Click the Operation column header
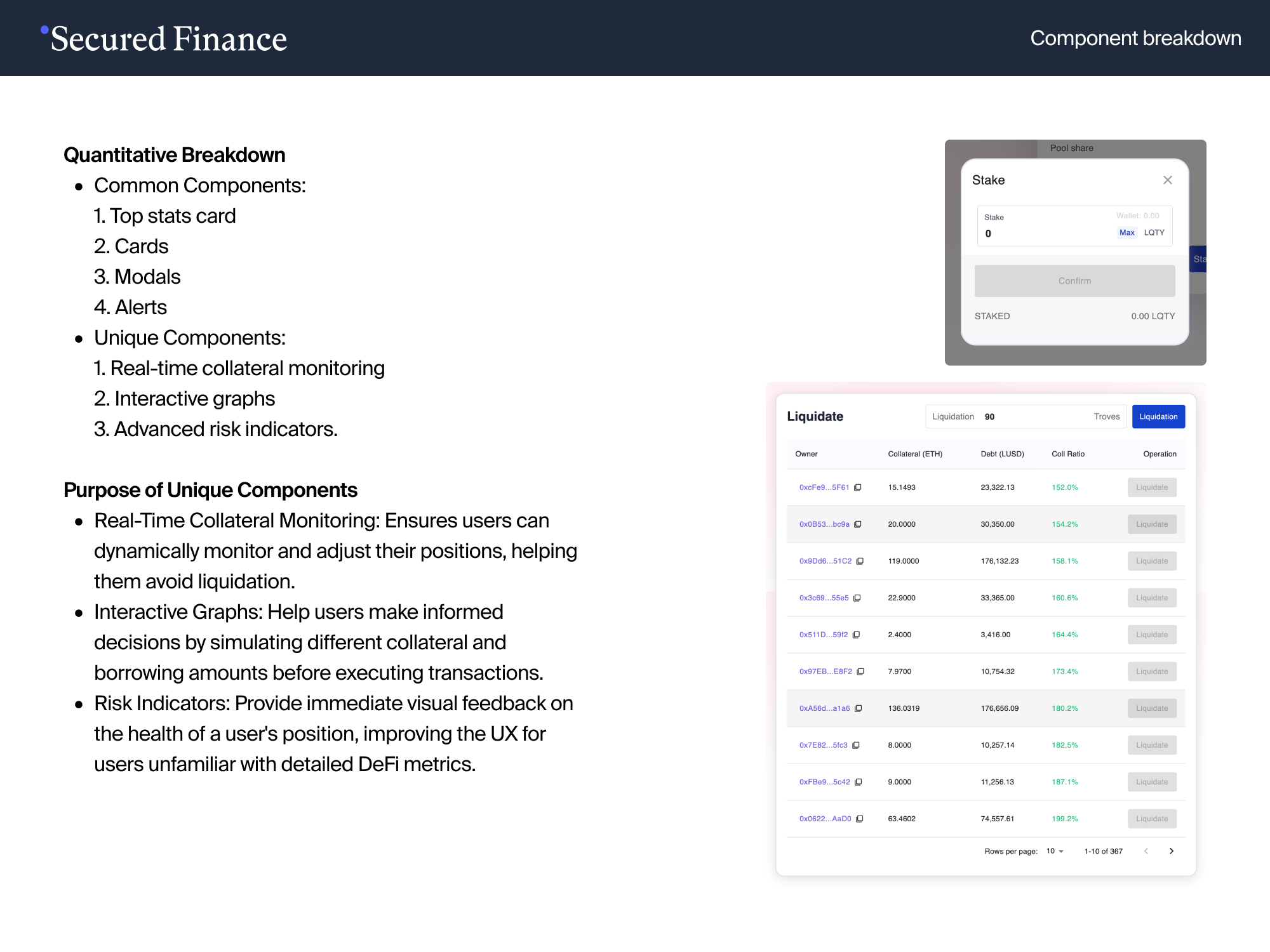 (1160, 454)
